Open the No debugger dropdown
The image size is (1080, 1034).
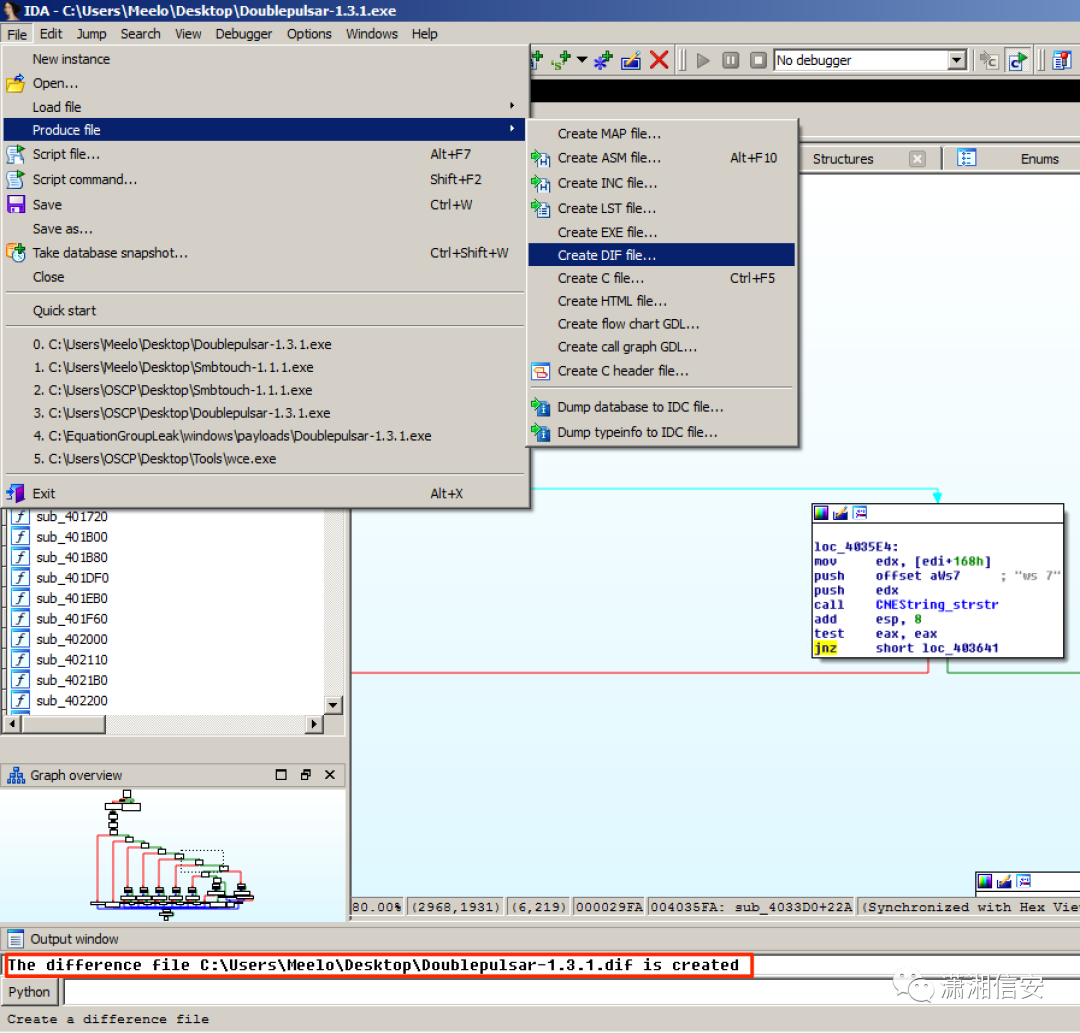point(957,61)
